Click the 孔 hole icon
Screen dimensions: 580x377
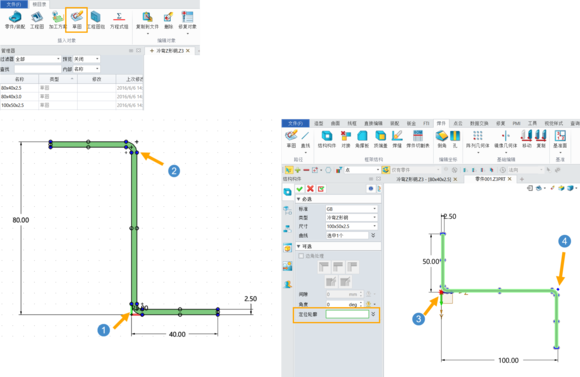[455, 136]
